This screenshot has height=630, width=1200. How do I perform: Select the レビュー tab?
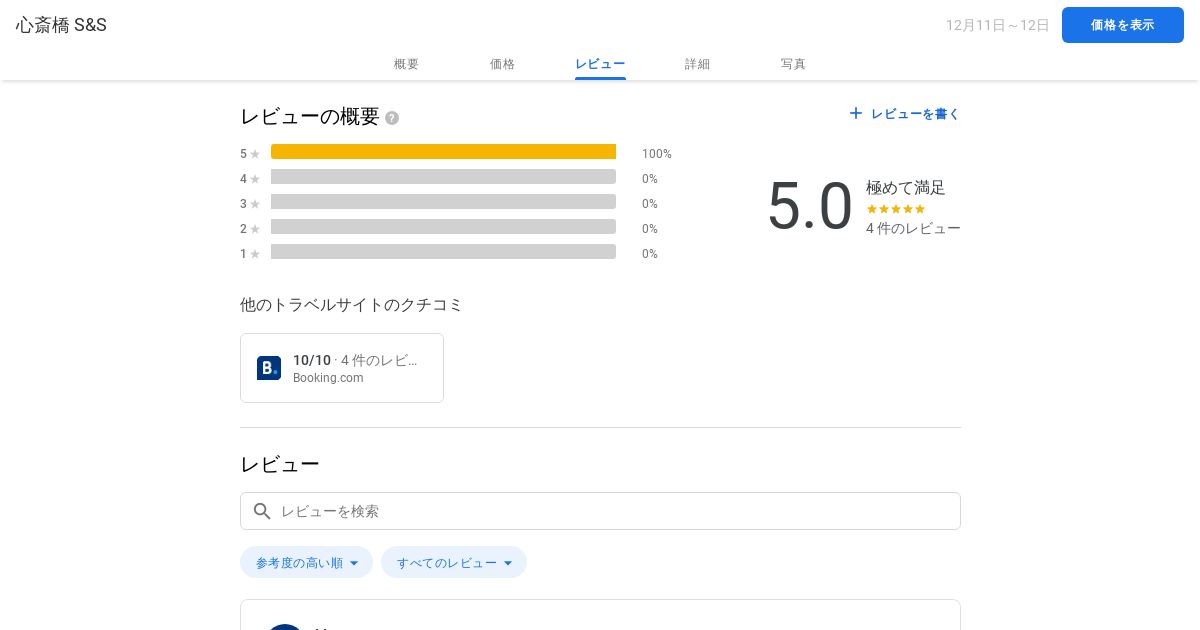click(600, 64)
